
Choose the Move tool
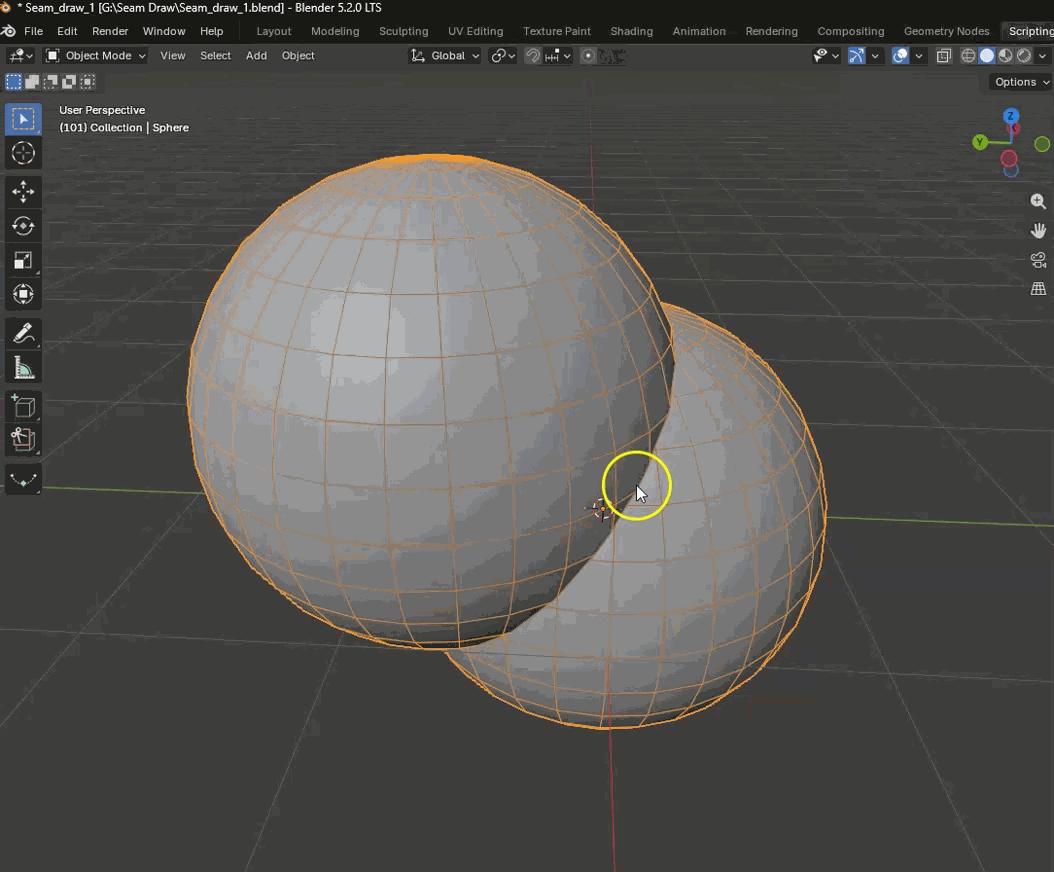(23, 192)
